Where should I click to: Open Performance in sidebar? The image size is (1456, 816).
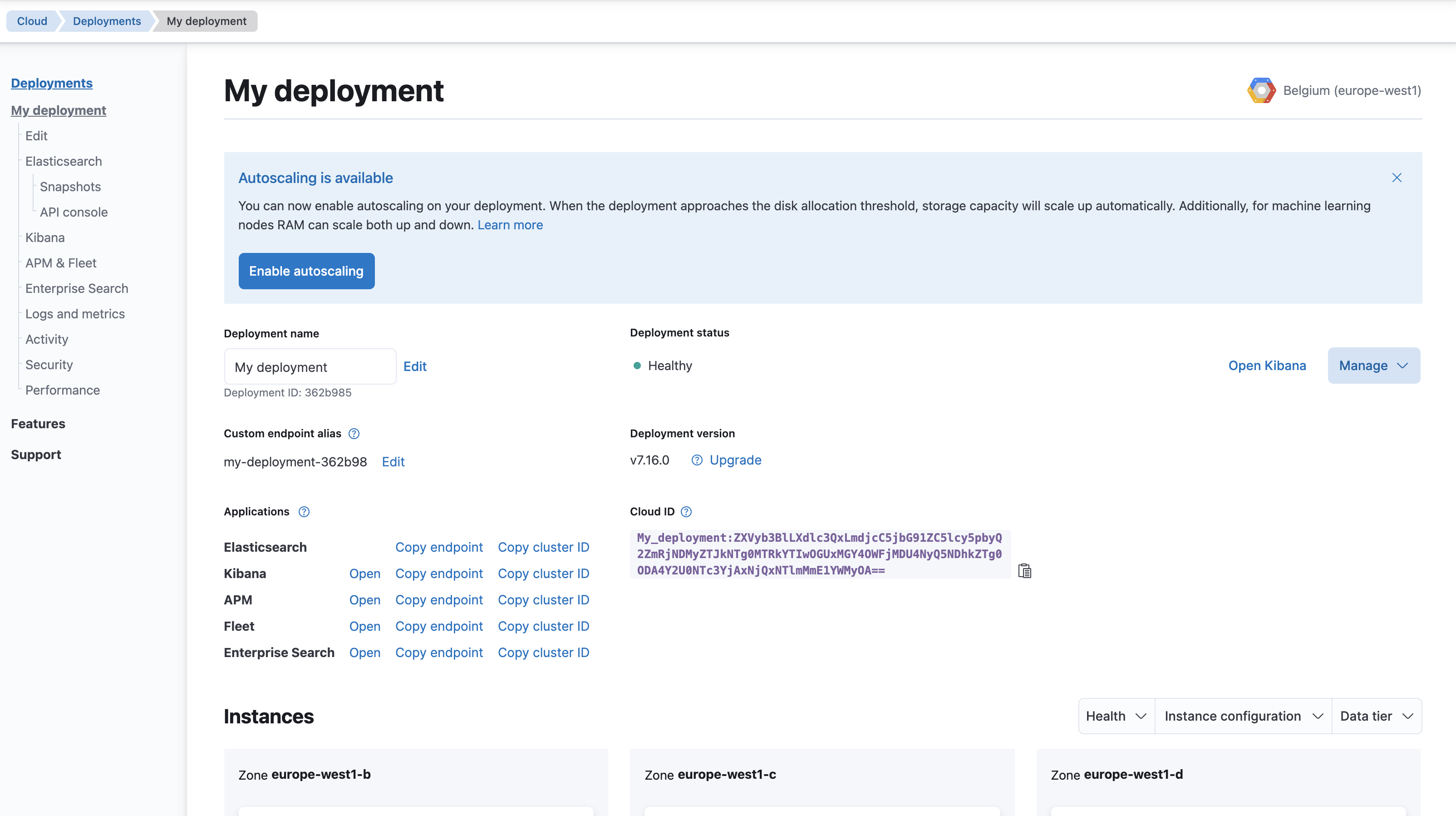(62, 390)
